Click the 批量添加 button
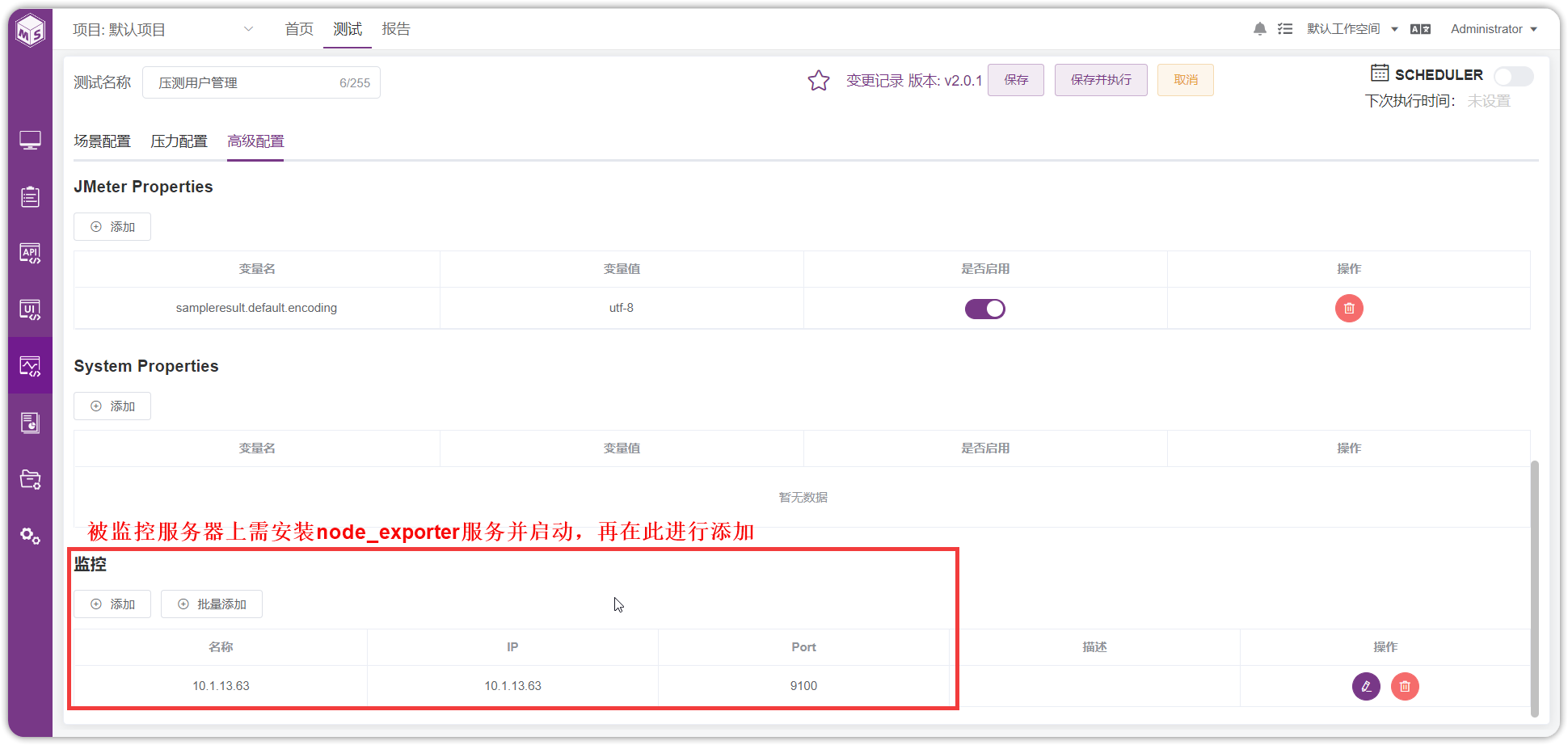The height and width of the screenshot is (745, 1568). (x=212, y=604)
